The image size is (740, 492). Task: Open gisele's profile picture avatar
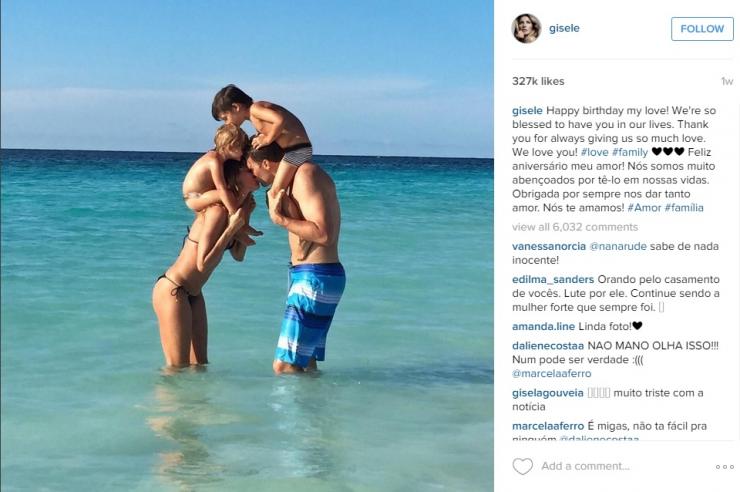point(526,28)
